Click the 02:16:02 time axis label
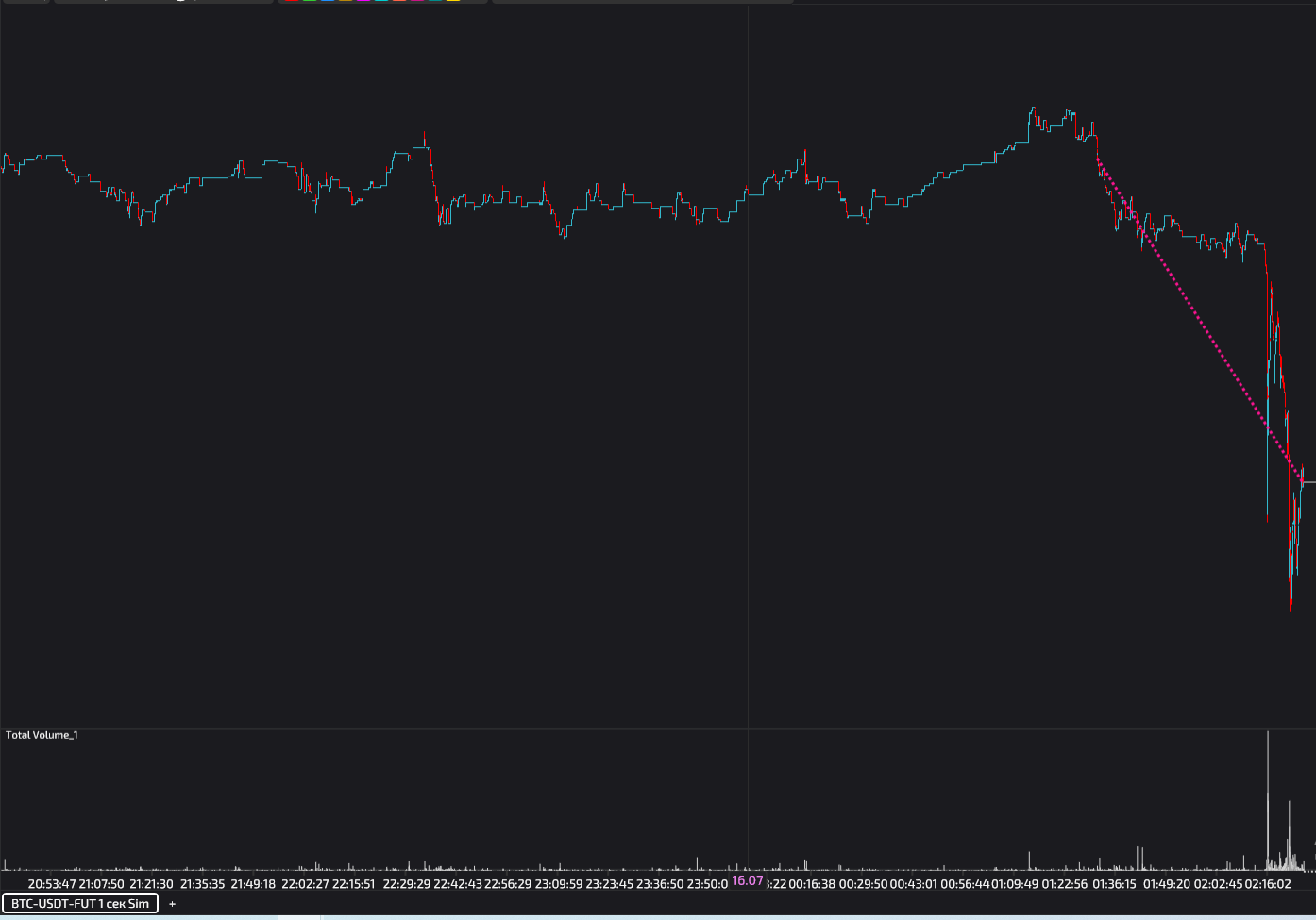 (1267, 884)
